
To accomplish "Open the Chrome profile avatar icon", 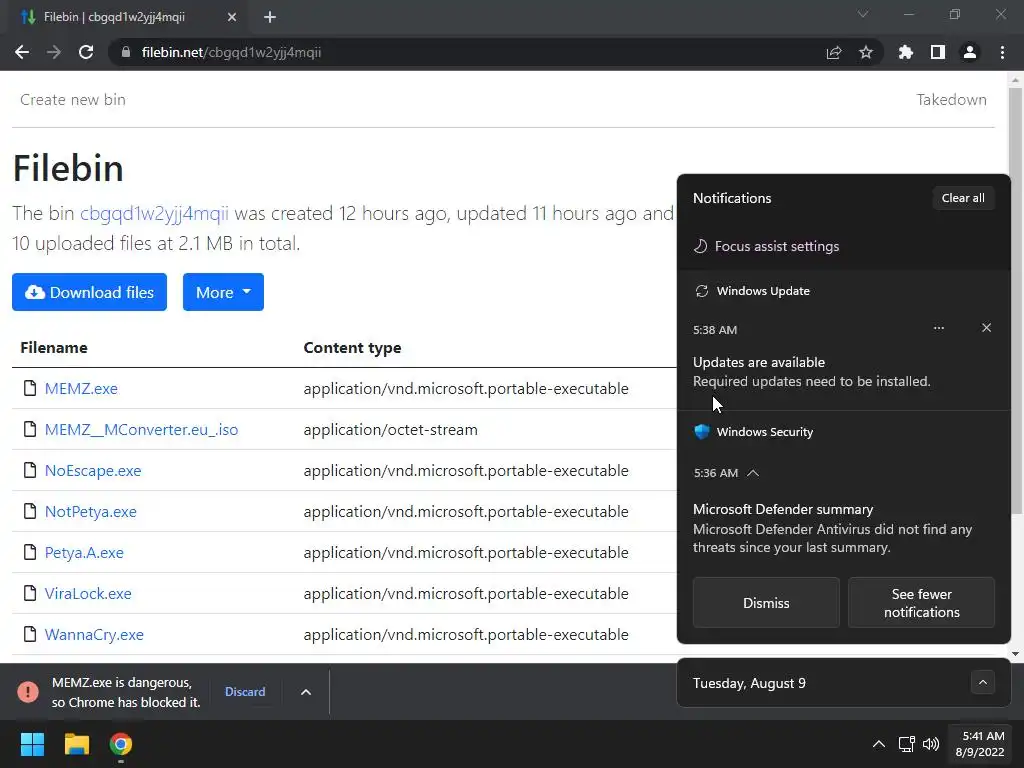I will pos(969,52).
